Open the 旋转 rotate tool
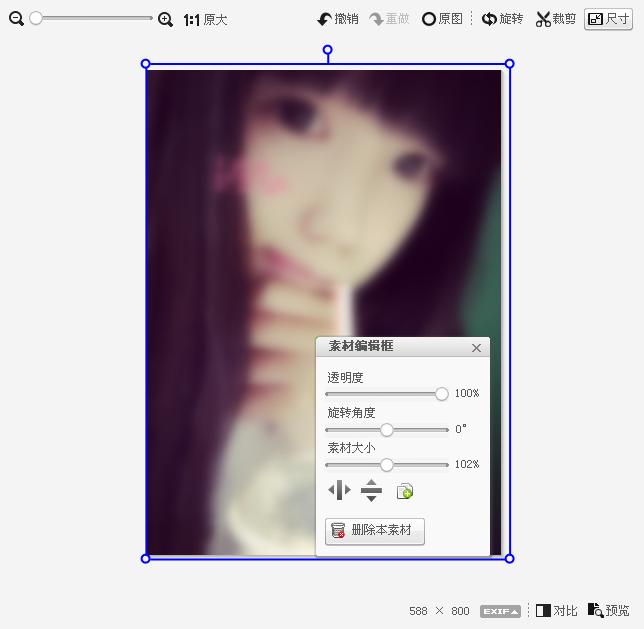The height and width of the screenshot is (629, 644). click(502, 19)
